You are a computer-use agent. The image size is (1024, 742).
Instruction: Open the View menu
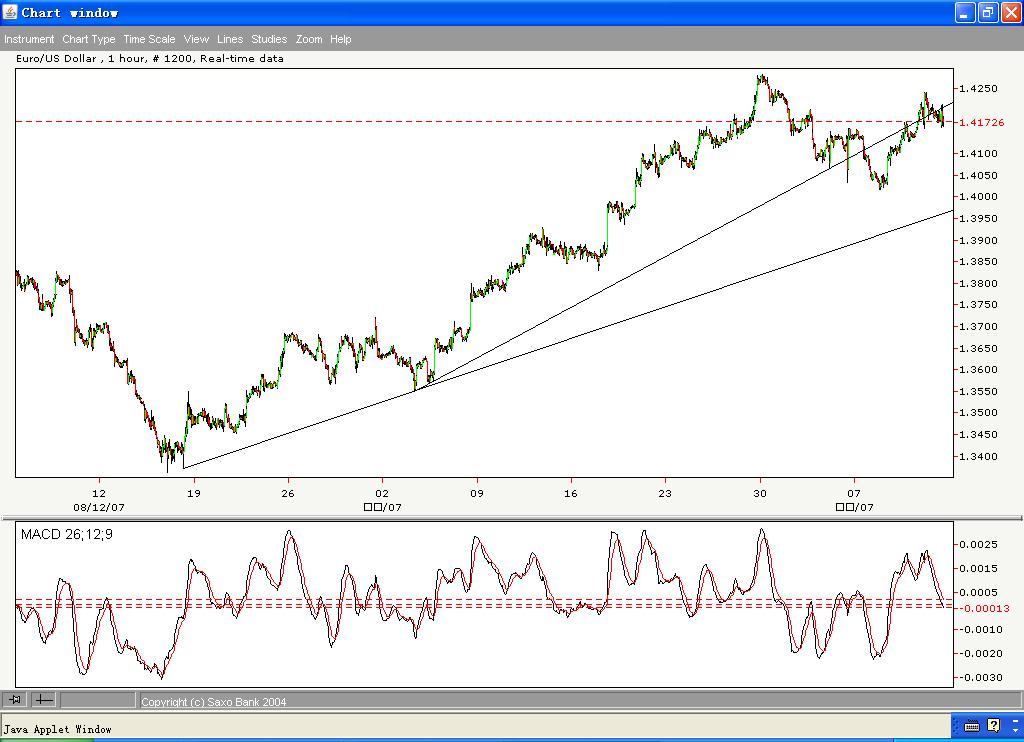click(196, 39)
